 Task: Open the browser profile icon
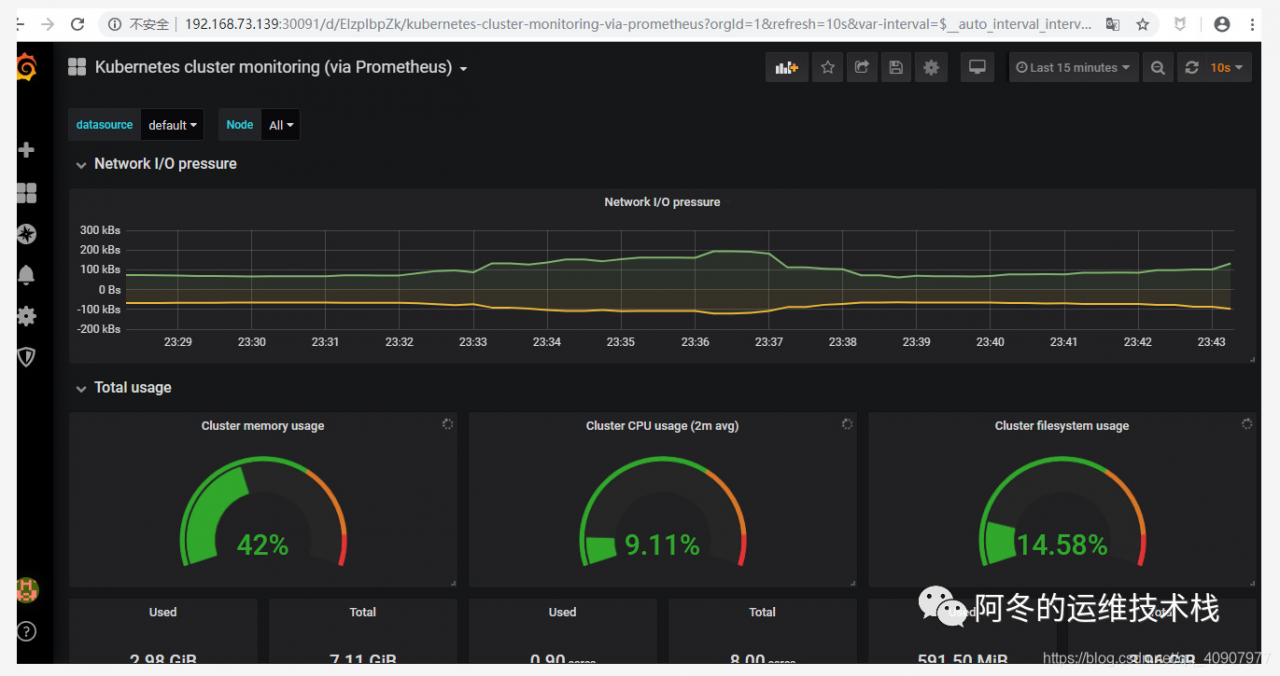click(x=1222, y=24)
